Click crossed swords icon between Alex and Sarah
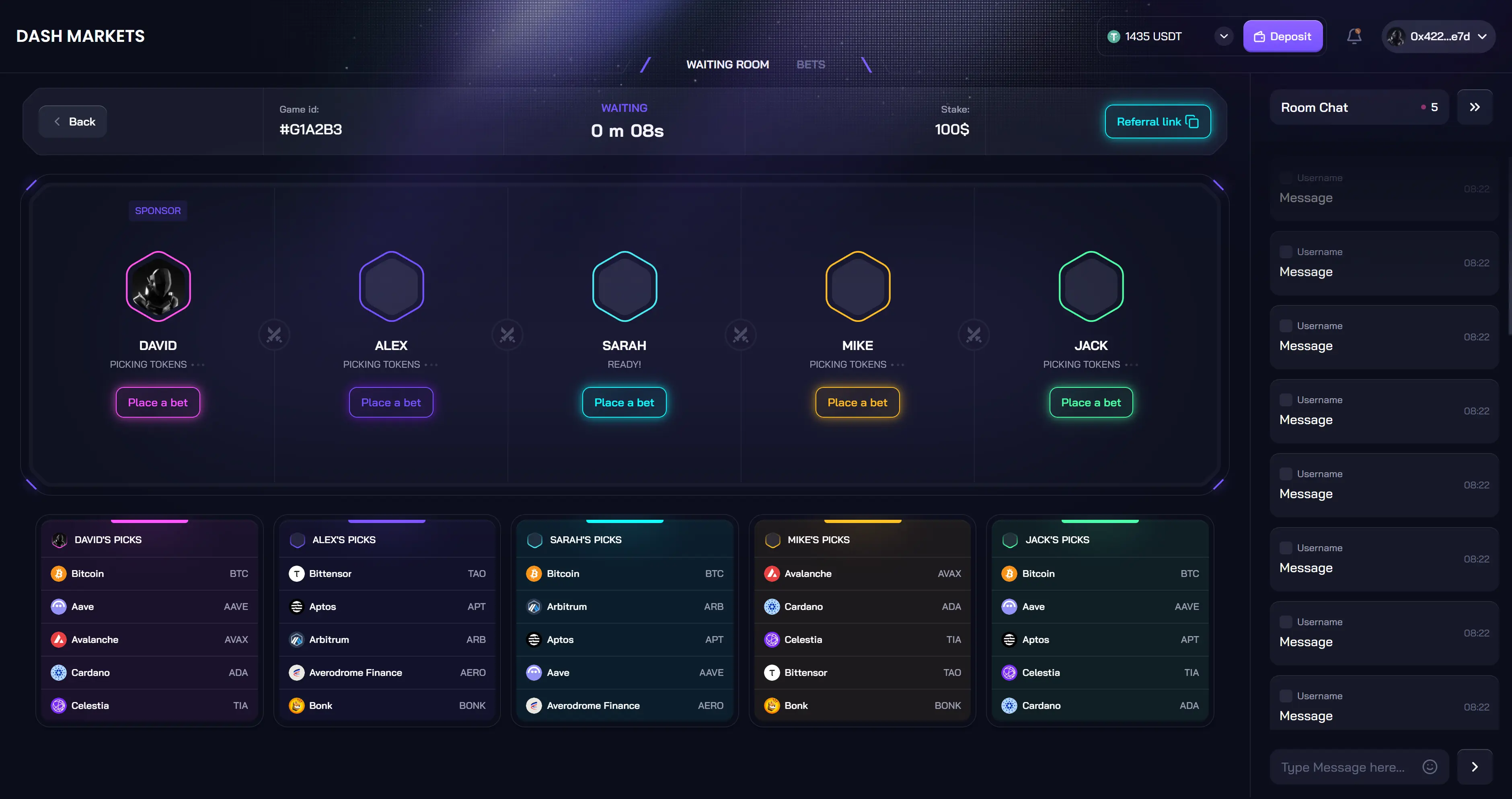 pos(508,335)
